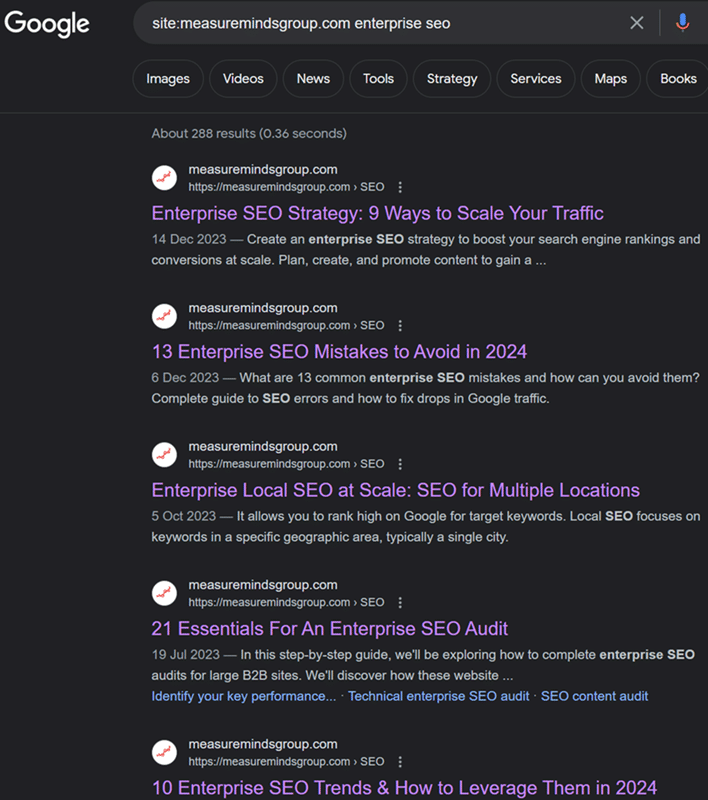
Task: Switch to the Images filter
Action: [x=168, y=79]
